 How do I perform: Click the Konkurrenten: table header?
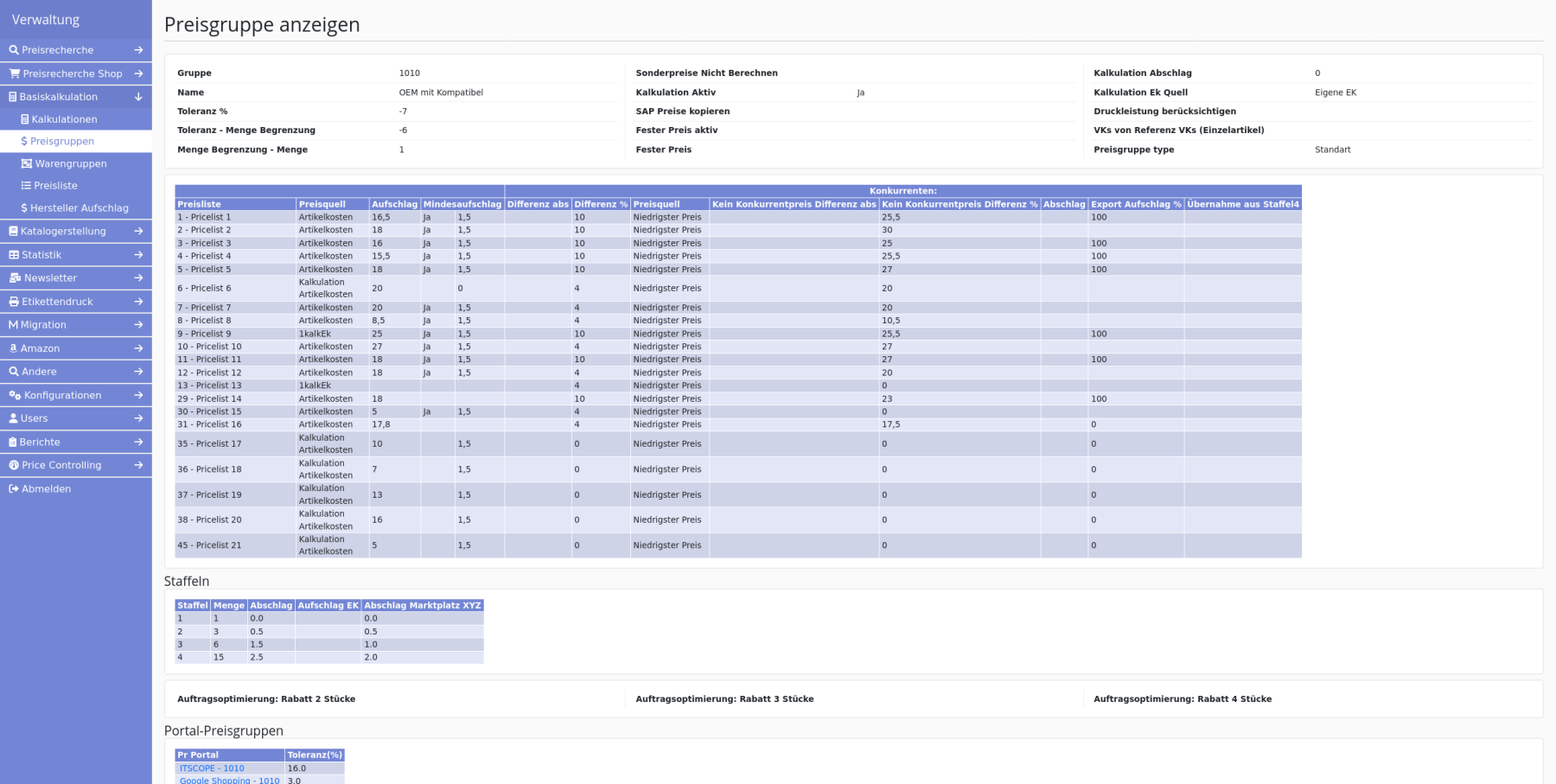pyautogui.click(x=903, y=191)
